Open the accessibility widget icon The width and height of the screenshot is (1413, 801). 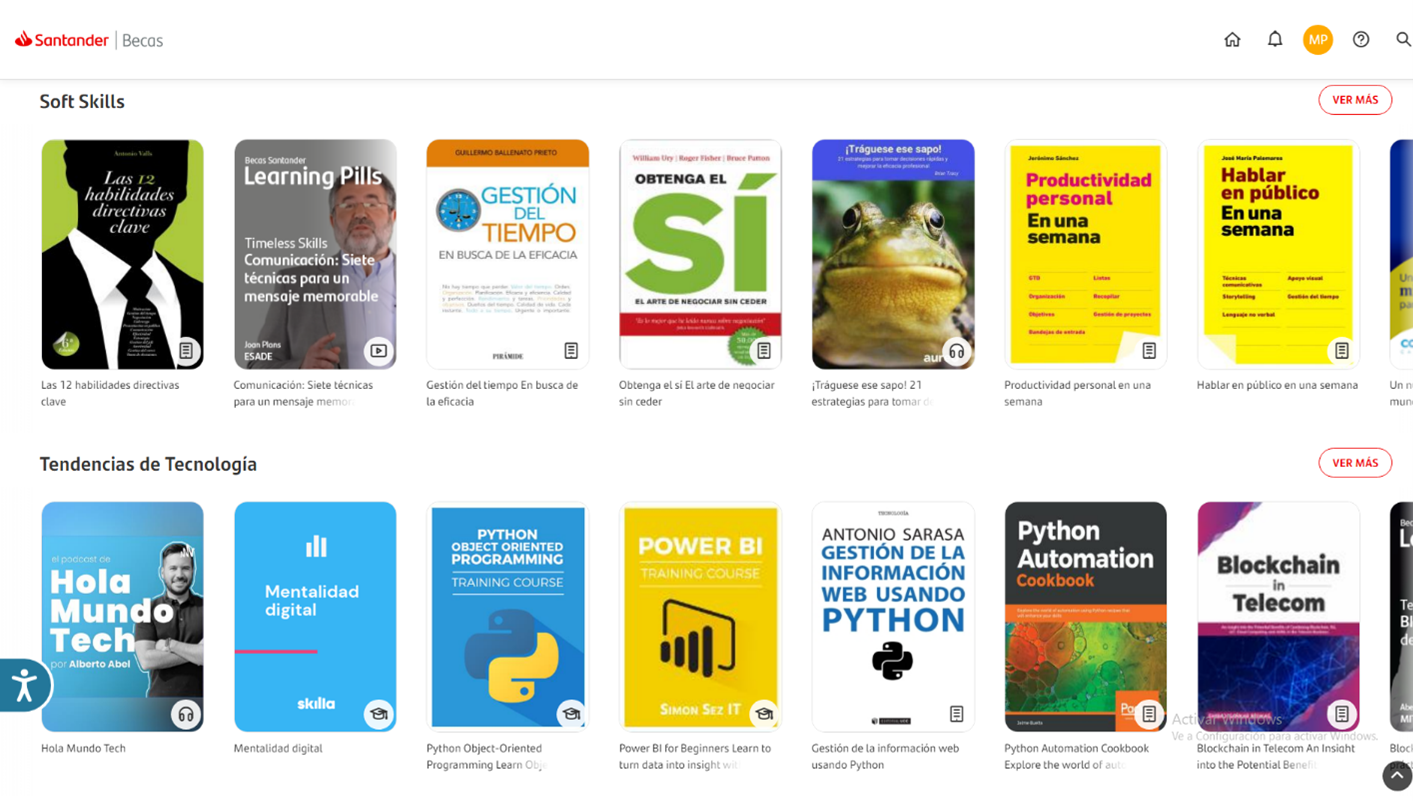pyautogui.click(x=23, y=685)
